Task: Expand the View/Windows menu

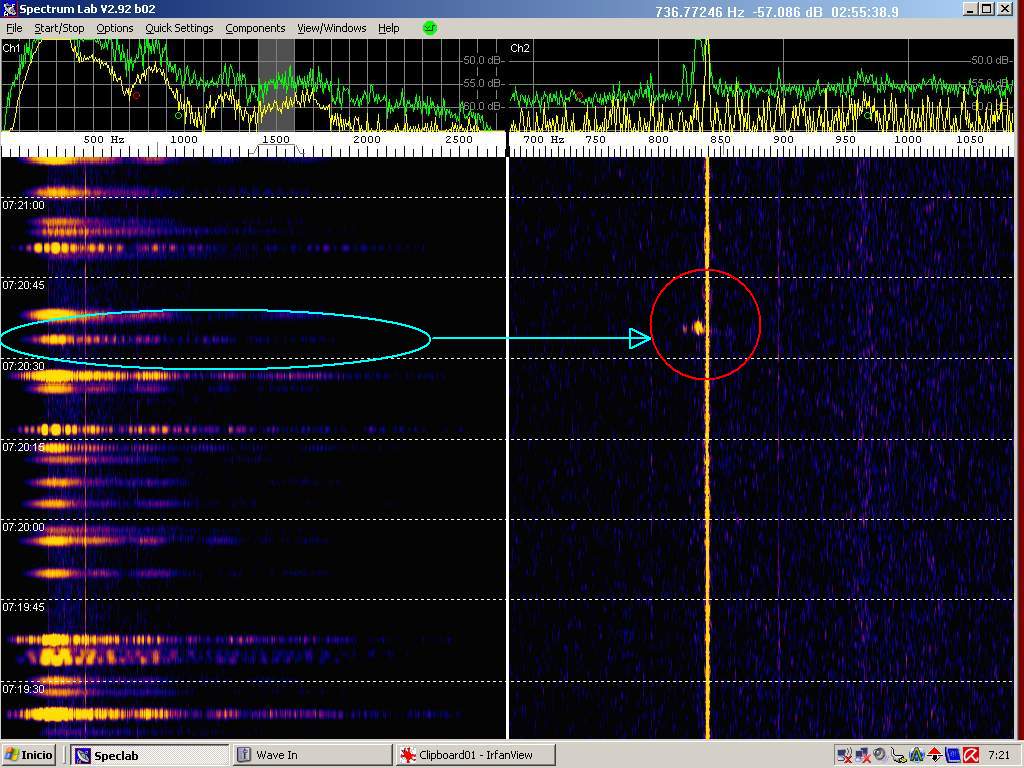Action: [x=332, y=28]
